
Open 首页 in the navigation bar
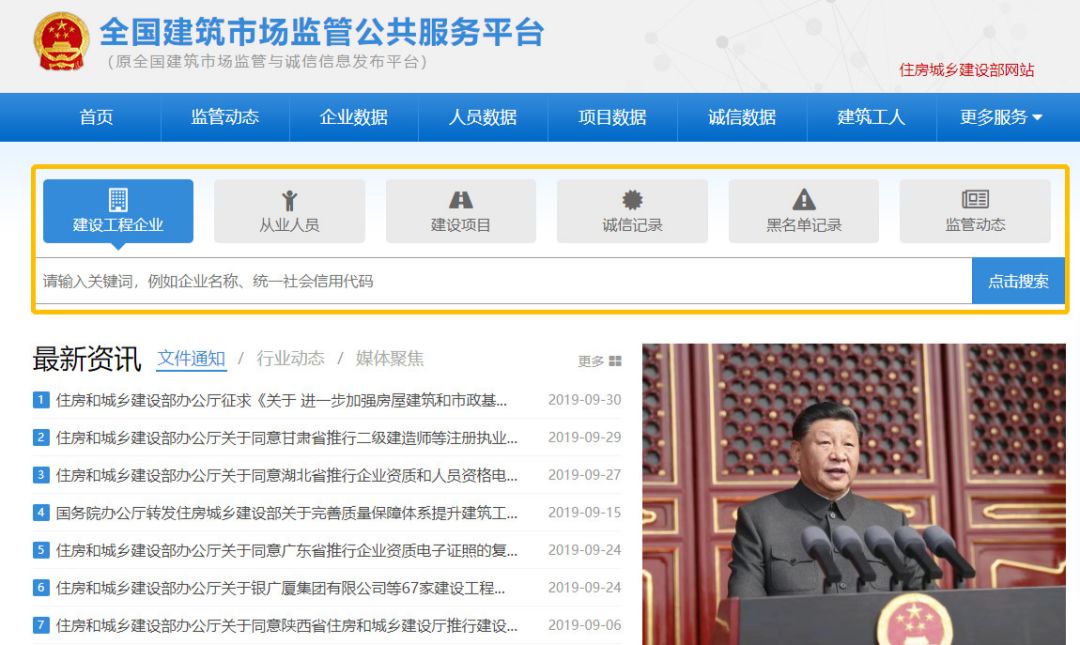(x=96, y=117)
